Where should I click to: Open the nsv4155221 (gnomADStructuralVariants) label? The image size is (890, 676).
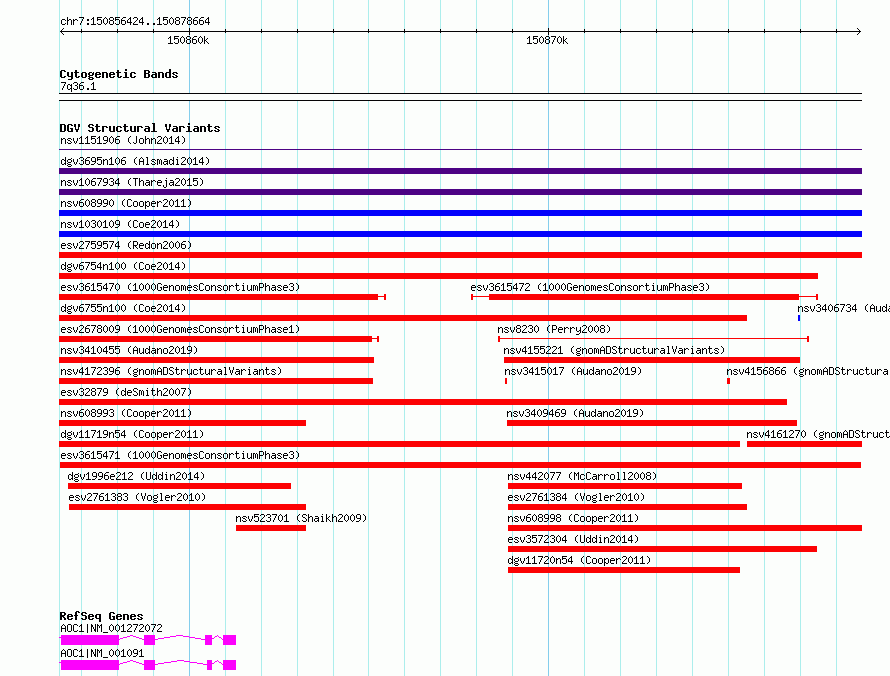point(614,350)
